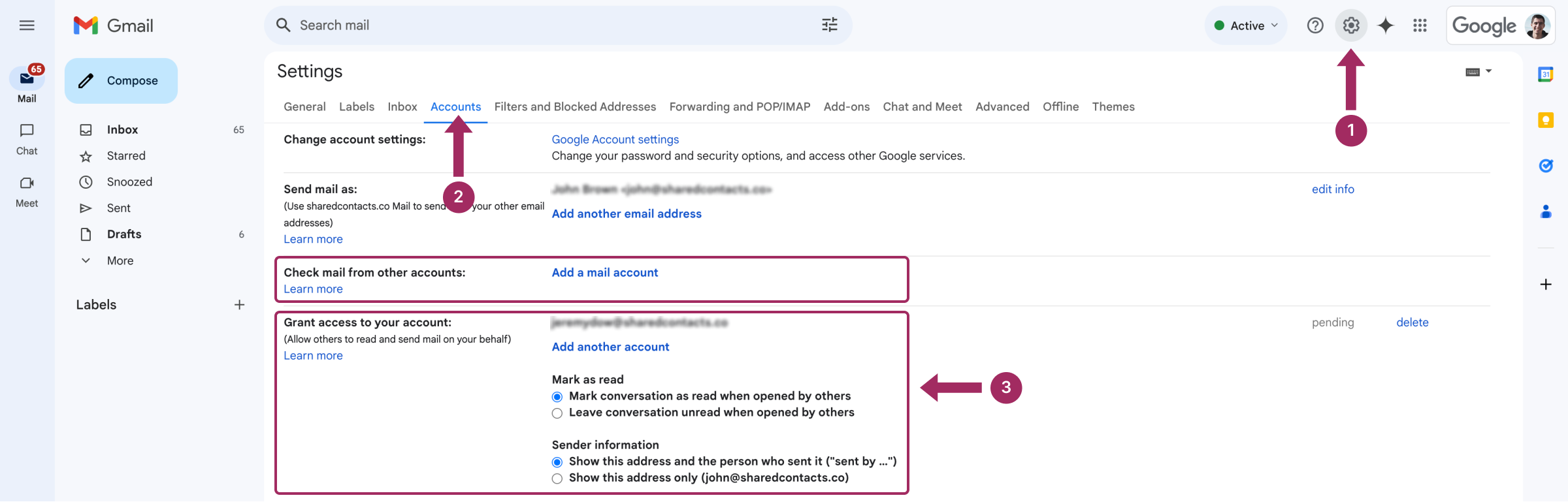
Task: Open the Offline tab
Action: click(x=1060, y=107)
